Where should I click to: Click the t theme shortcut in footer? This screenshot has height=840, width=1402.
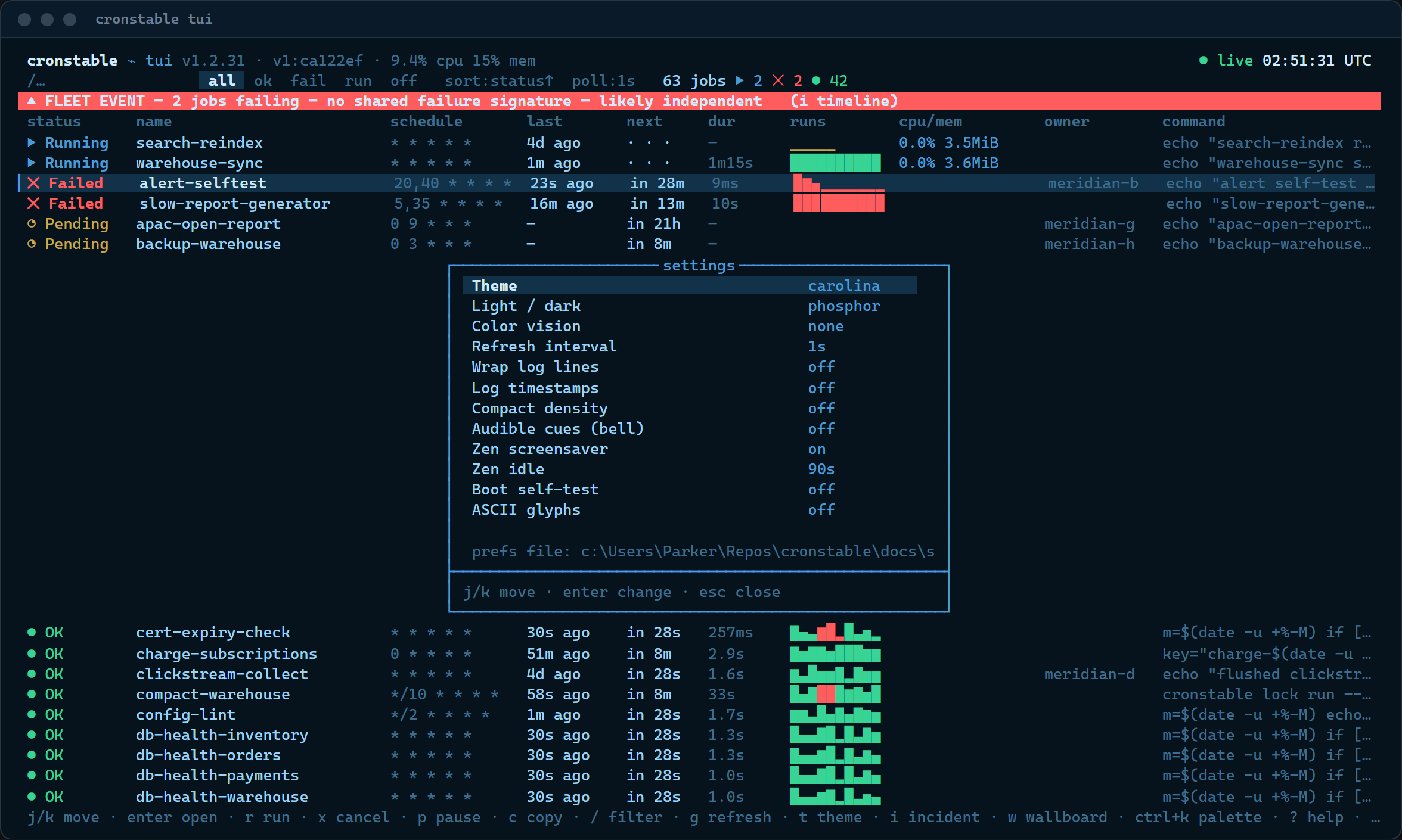pyautogui.click(x=830, y=817)
